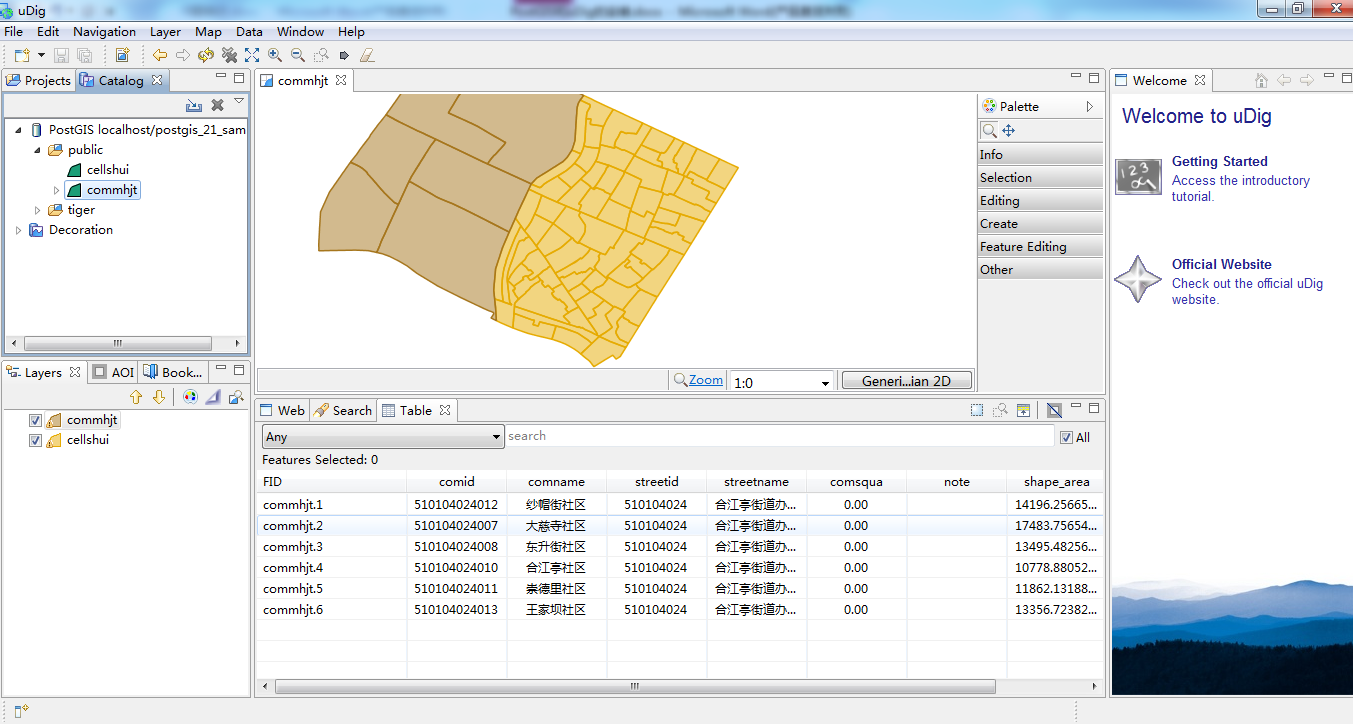Viewport: 1353px width, 724px height.
Task: Click the Catalog import icon
Action: [194, 105]
